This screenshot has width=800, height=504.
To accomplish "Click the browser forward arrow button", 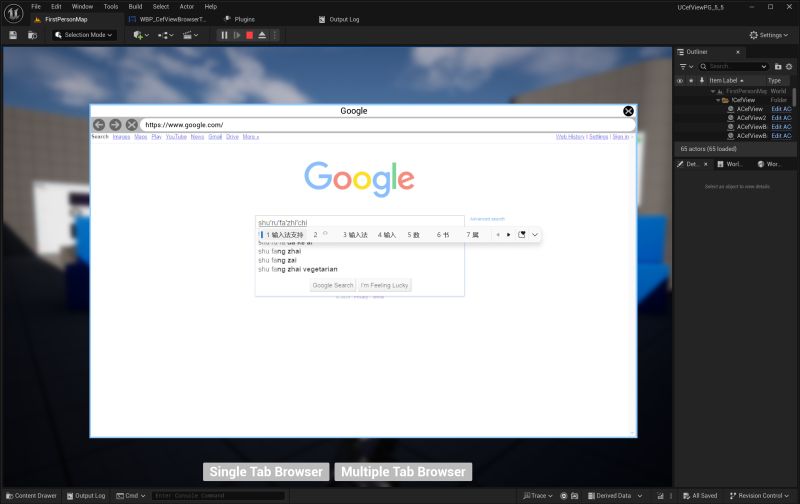I will (115, 124).
